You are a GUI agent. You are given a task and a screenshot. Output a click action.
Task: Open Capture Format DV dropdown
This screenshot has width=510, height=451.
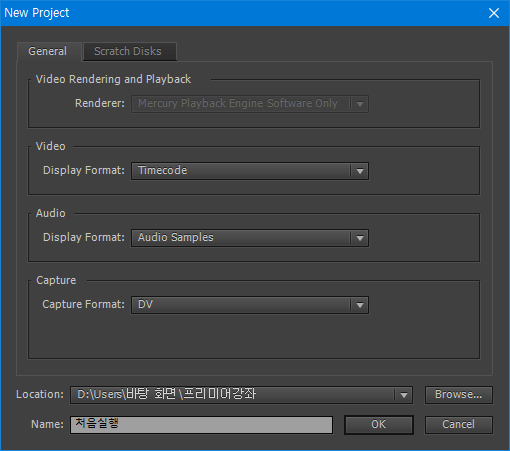[250, 305]
